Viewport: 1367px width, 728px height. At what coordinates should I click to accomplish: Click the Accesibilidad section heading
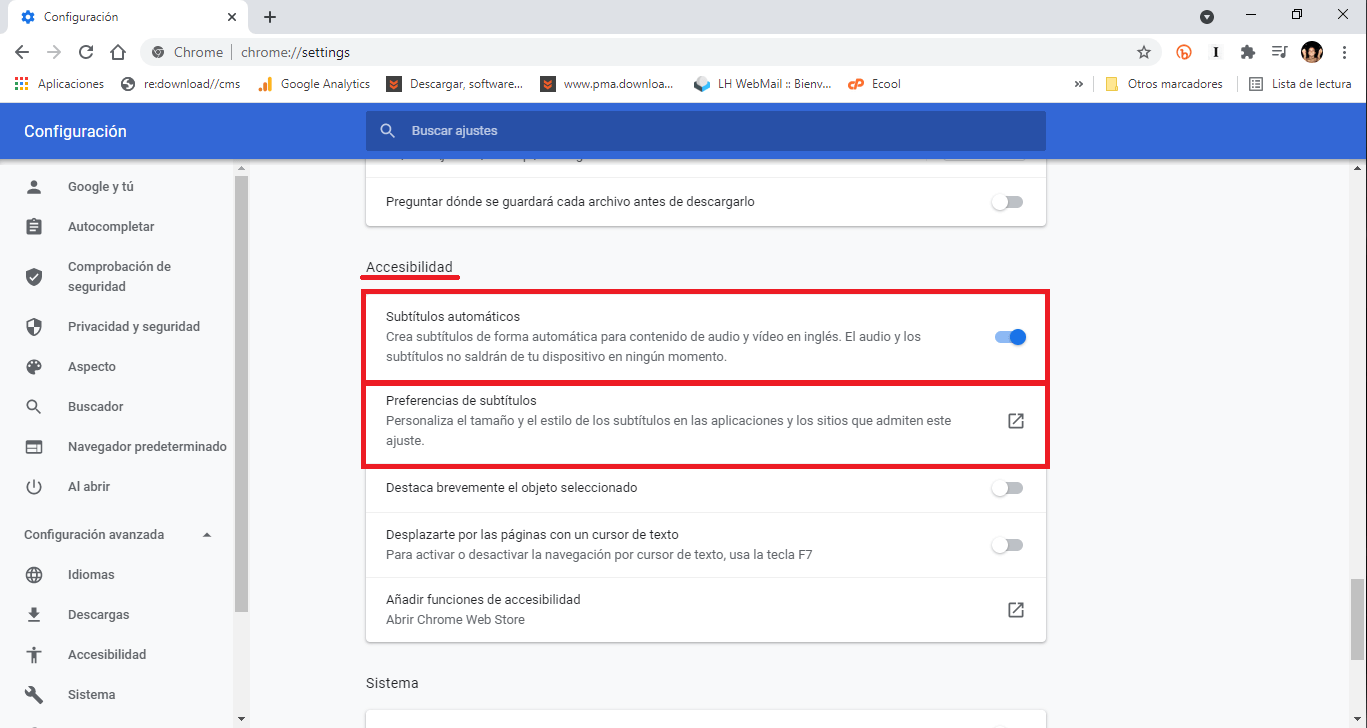409,267
